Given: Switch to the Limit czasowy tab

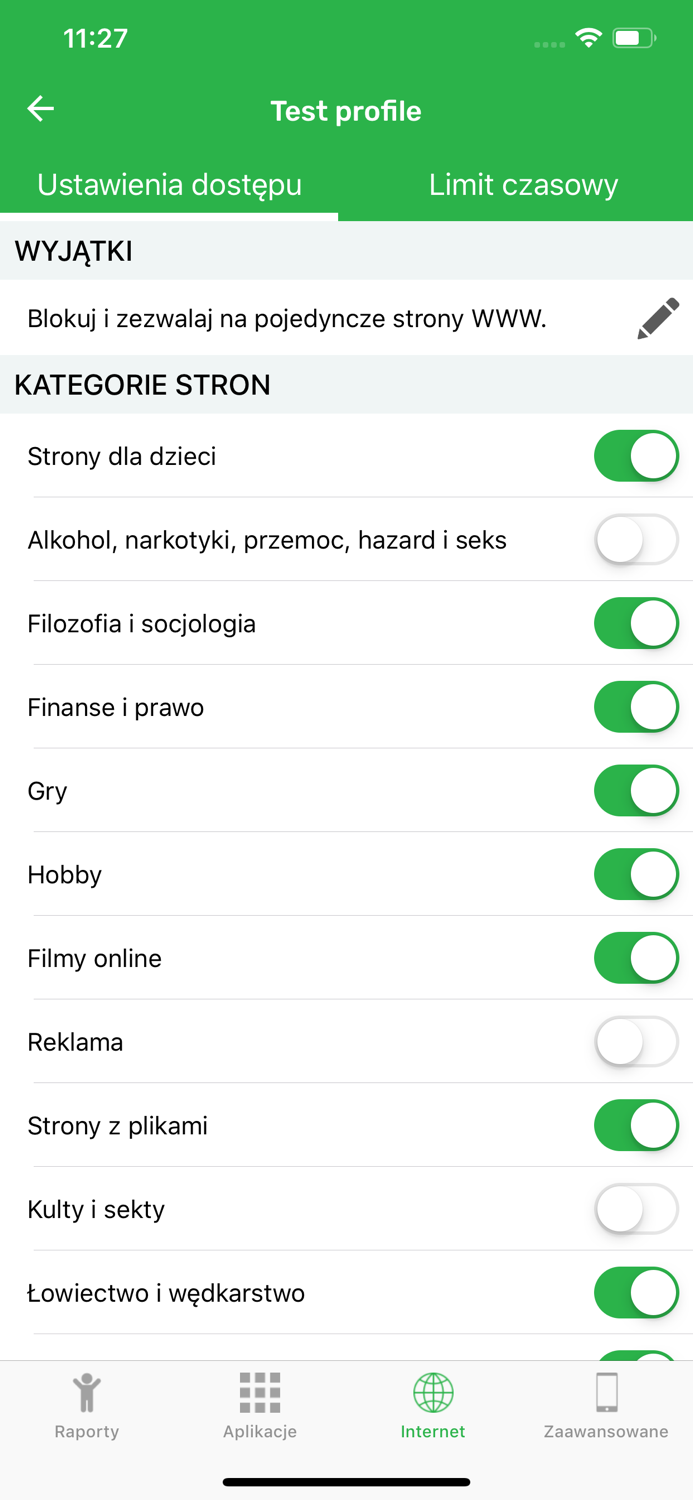Looking at the screenshot, I should (x=523, y=185).
